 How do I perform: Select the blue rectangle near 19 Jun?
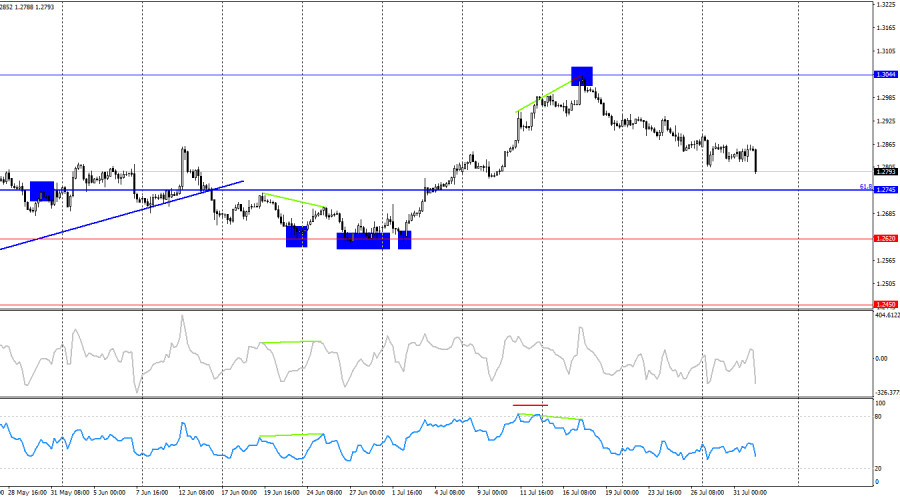[x=297, y=237]
